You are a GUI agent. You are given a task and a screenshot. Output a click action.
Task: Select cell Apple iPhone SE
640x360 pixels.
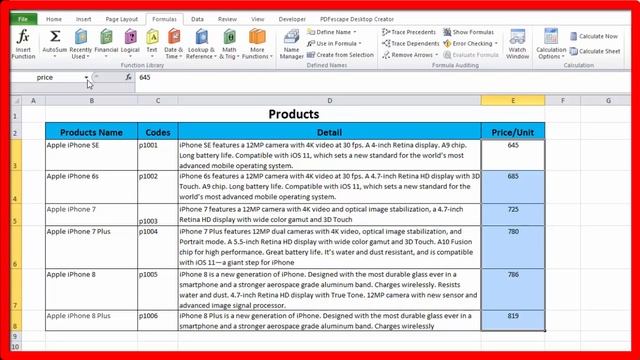click(x=91, y=155)
